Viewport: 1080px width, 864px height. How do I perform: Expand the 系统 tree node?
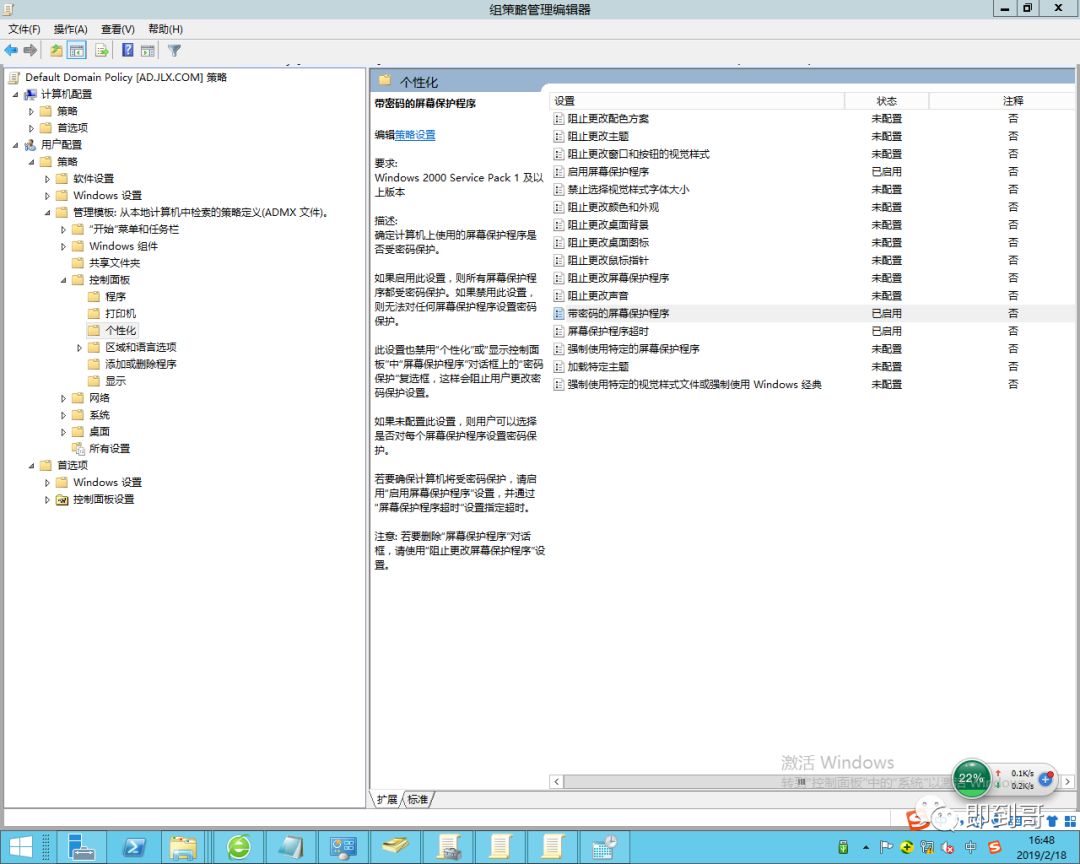pos(63,415)
